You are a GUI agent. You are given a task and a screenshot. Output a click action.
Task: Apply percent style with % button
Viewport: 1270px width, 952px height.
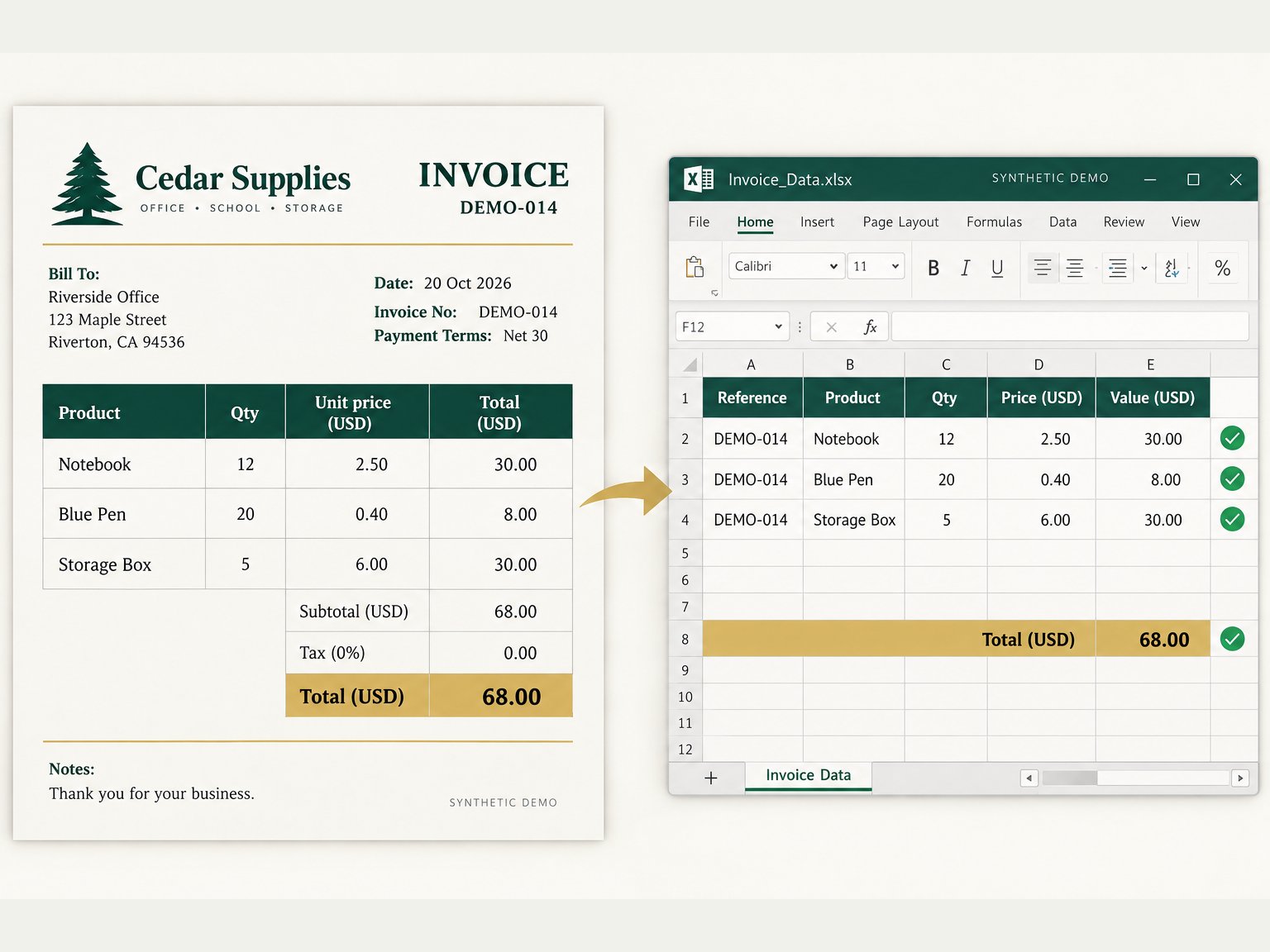pos(1222,268)
